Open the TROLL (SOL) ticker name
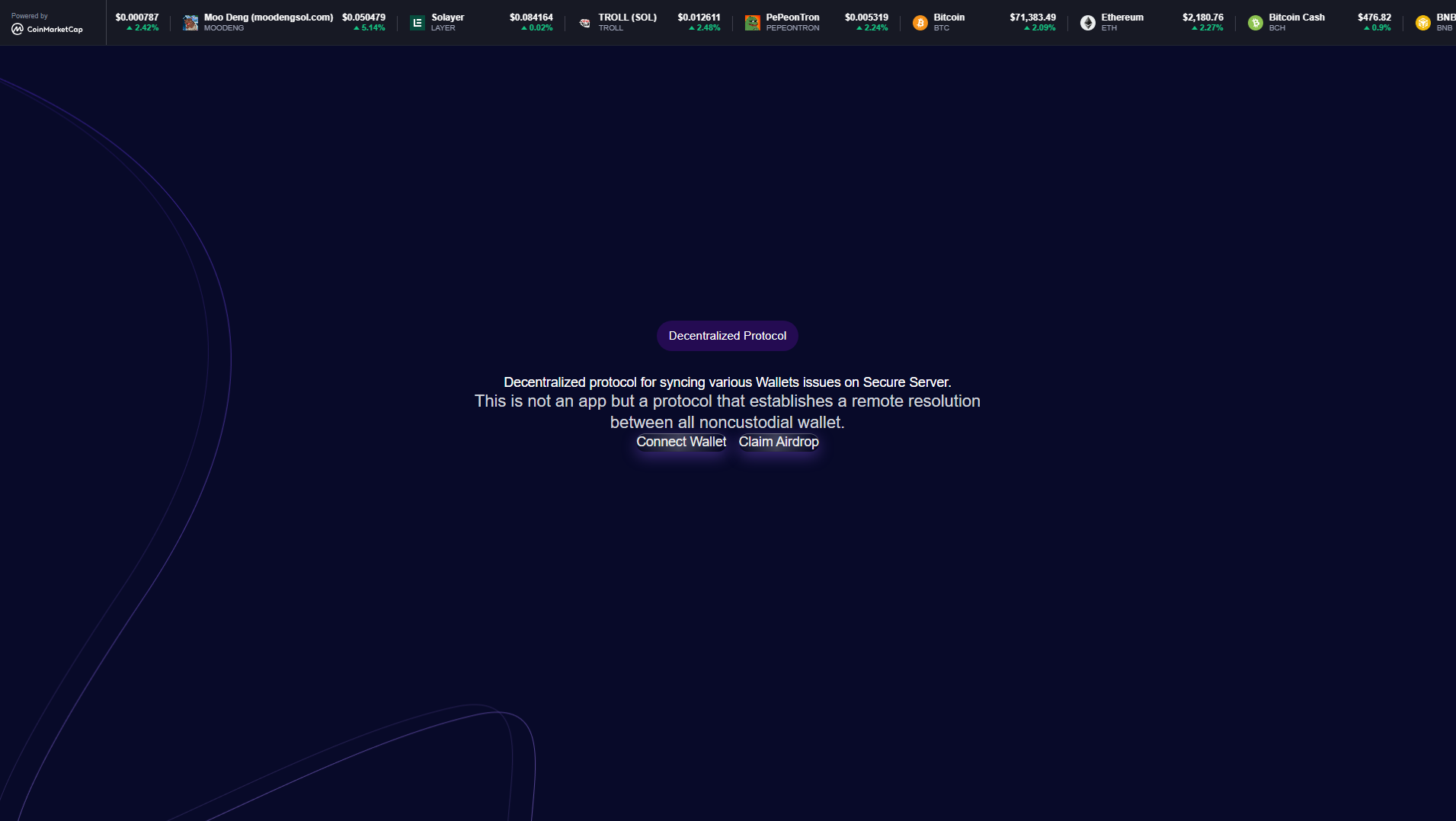This screenshot has width=1456, height=821. (x=627, y=18)
